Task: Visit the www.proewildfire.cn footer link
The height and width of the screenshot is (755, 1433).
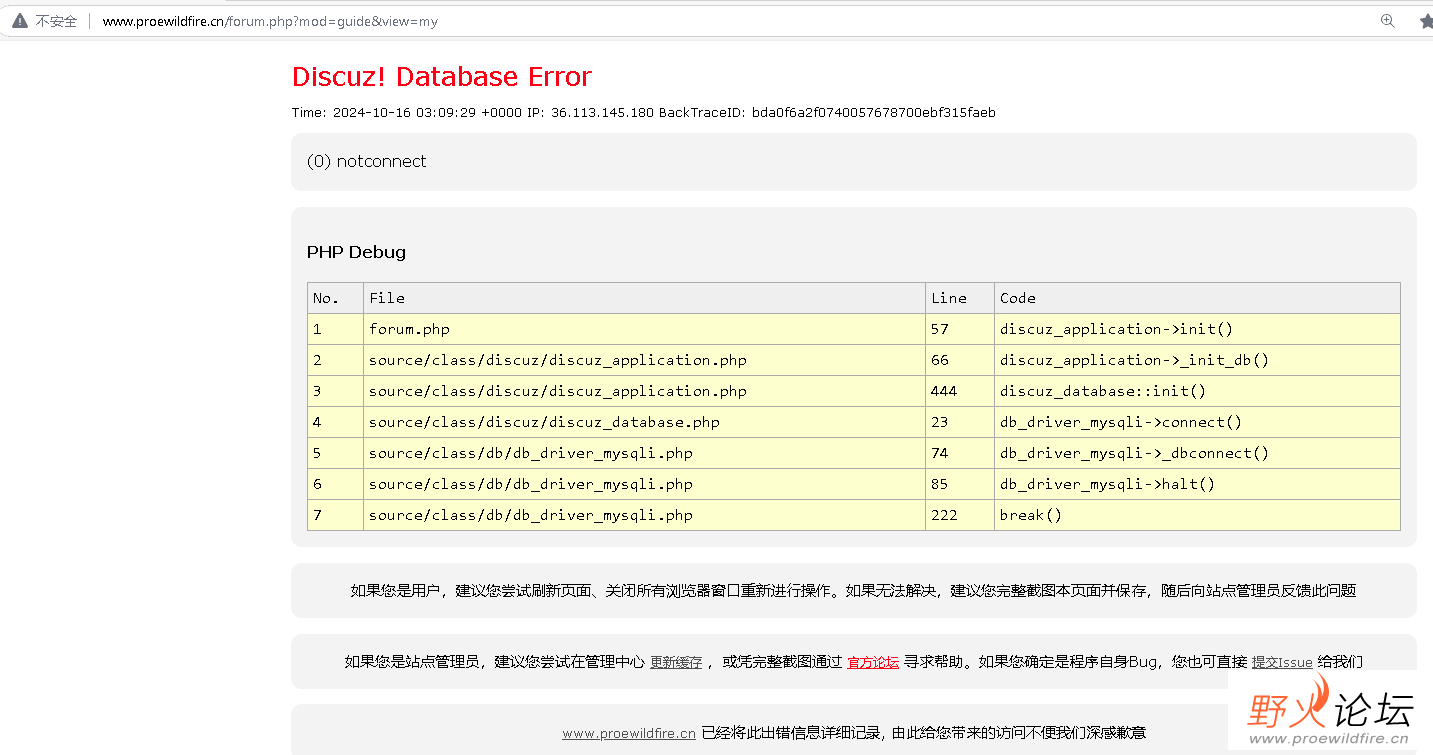Action: coord(629,733)
